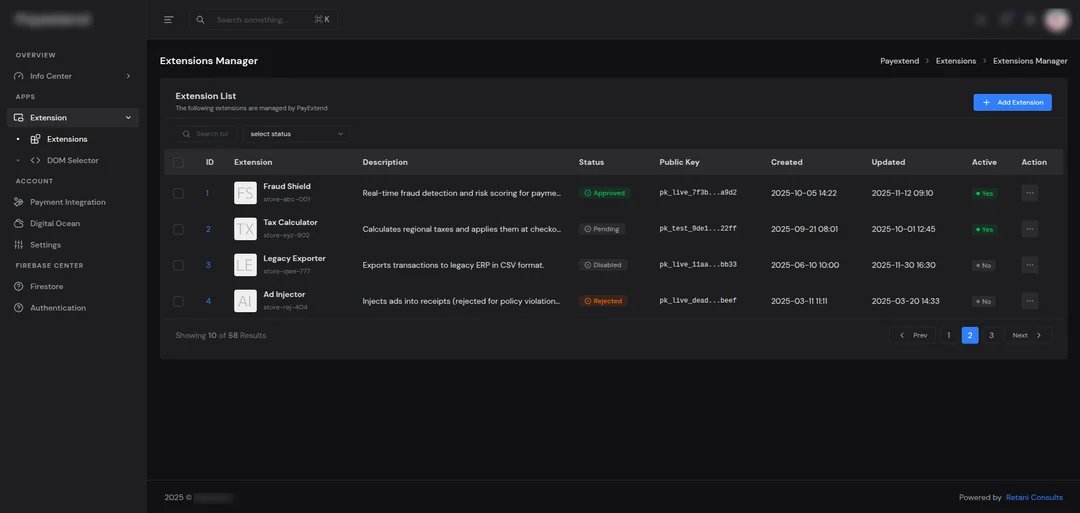Open action menu for Fraud Shield
Image resolution: width=1080 pixels, height=513 pixels.
1030,193
